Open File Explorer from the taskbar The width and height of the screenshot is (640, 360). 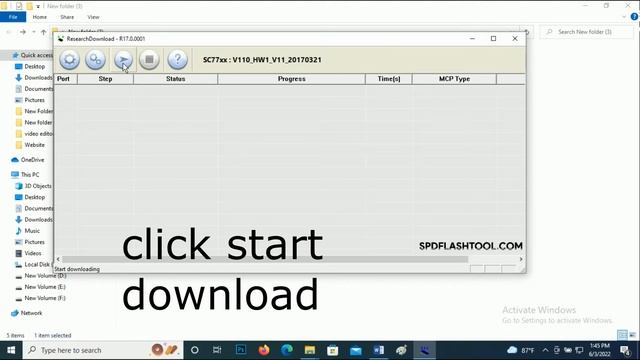310,350
